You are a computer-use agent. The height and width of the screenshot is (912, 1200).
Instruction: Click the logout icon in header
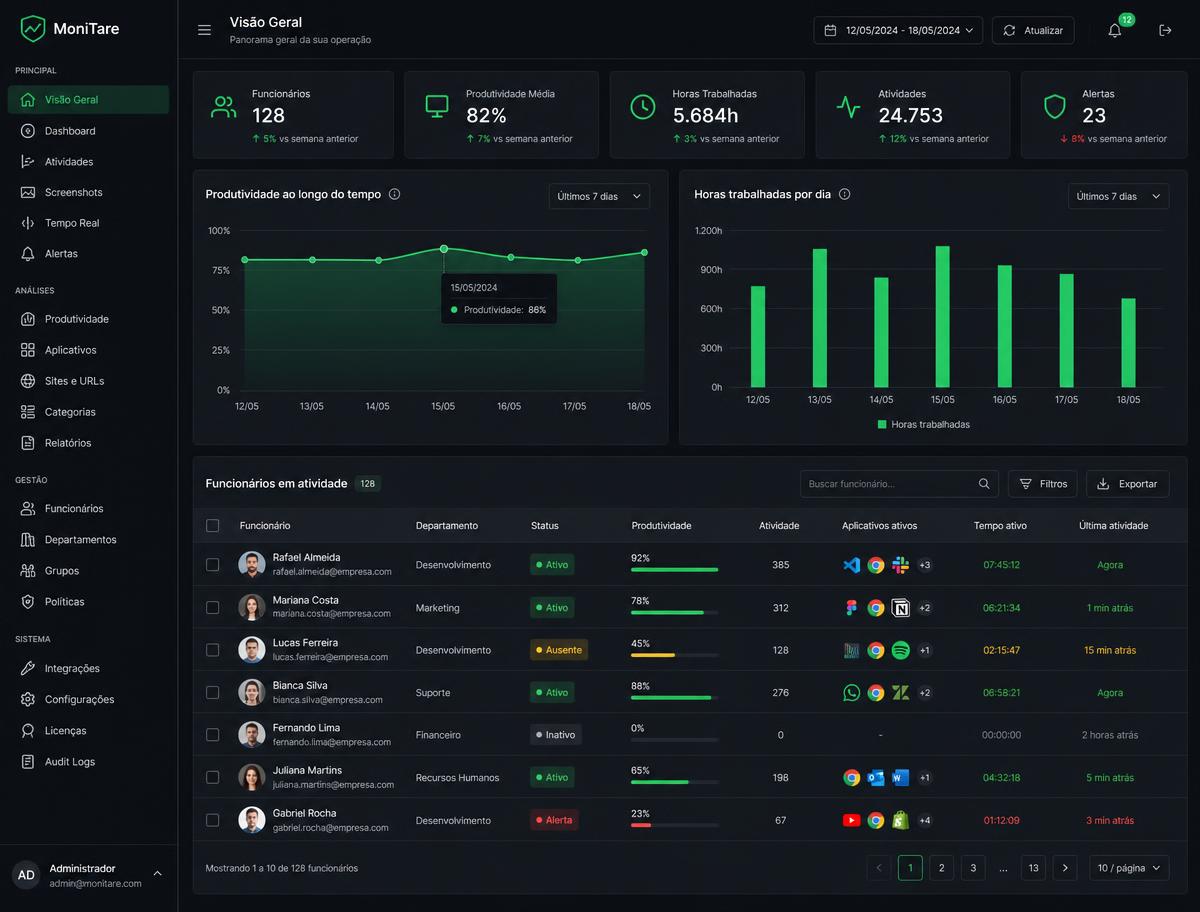[x=1165, y=30]
